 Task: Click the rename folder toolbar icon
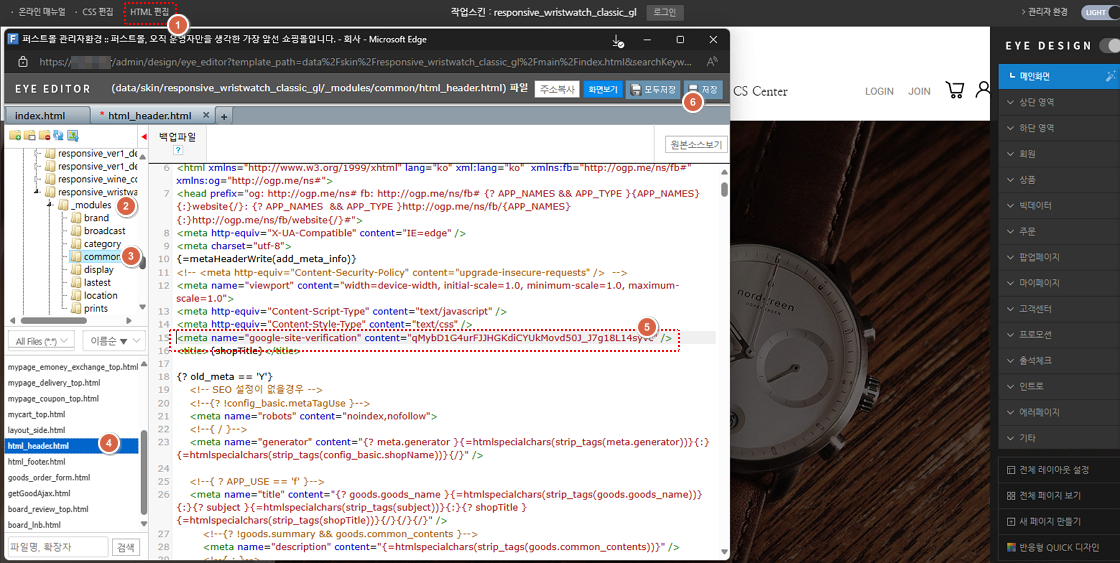pos(29,136)
